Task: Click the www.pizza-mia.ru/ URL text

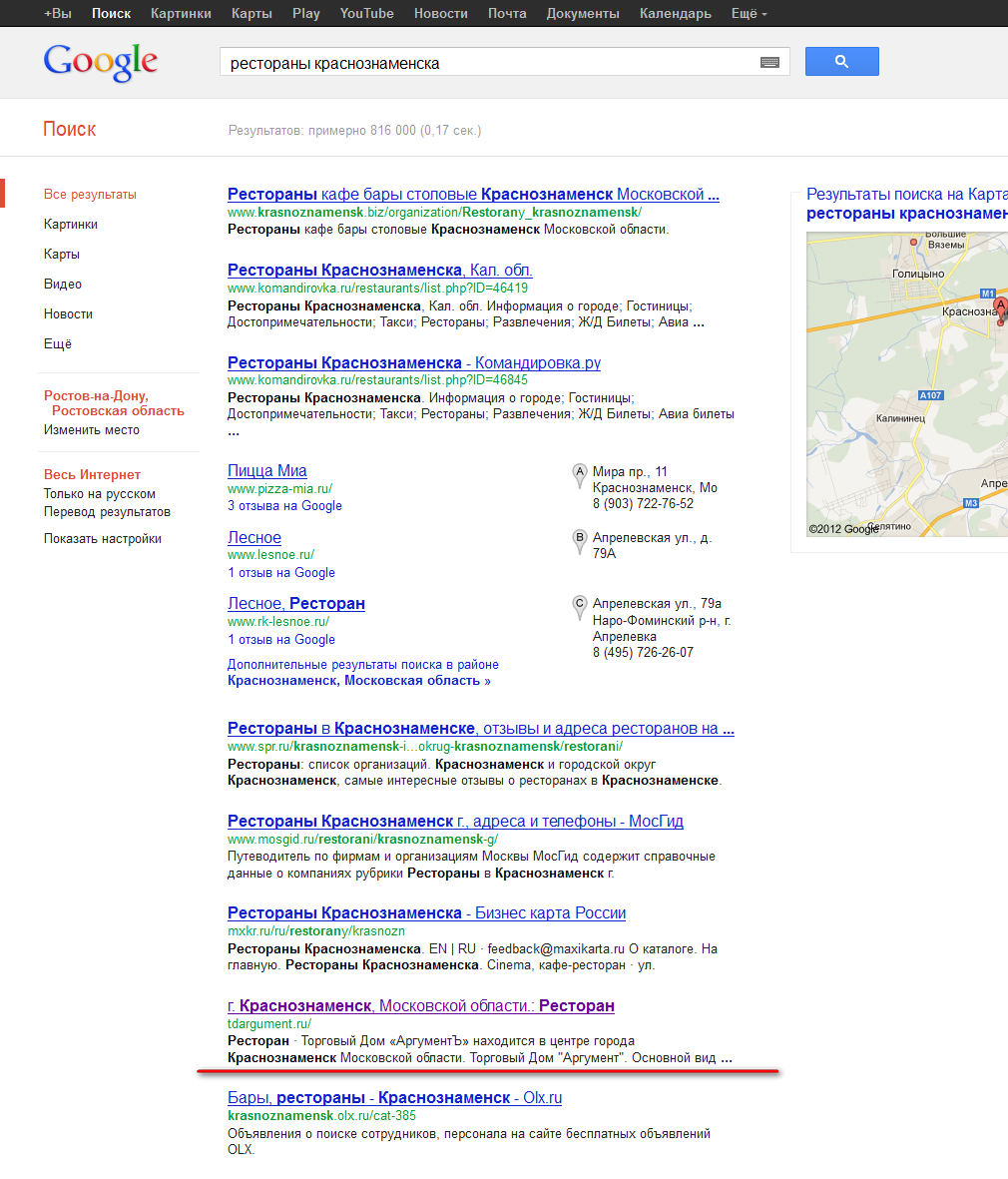Action: (279, 489)
